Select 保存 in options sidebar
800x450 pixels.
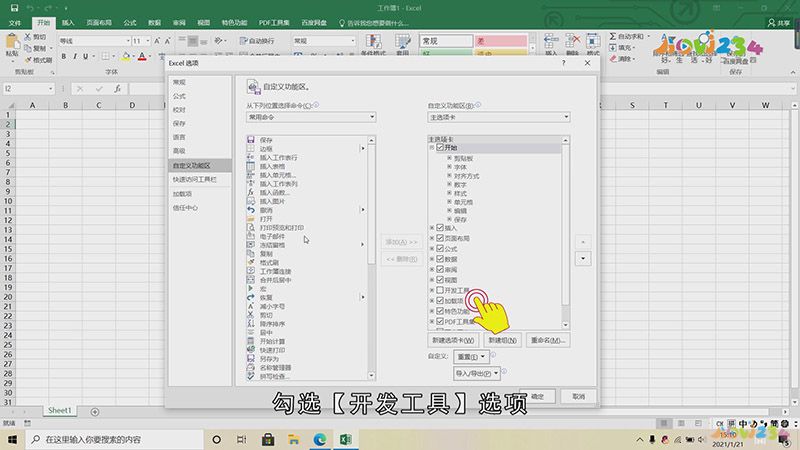tap(179, 123)
